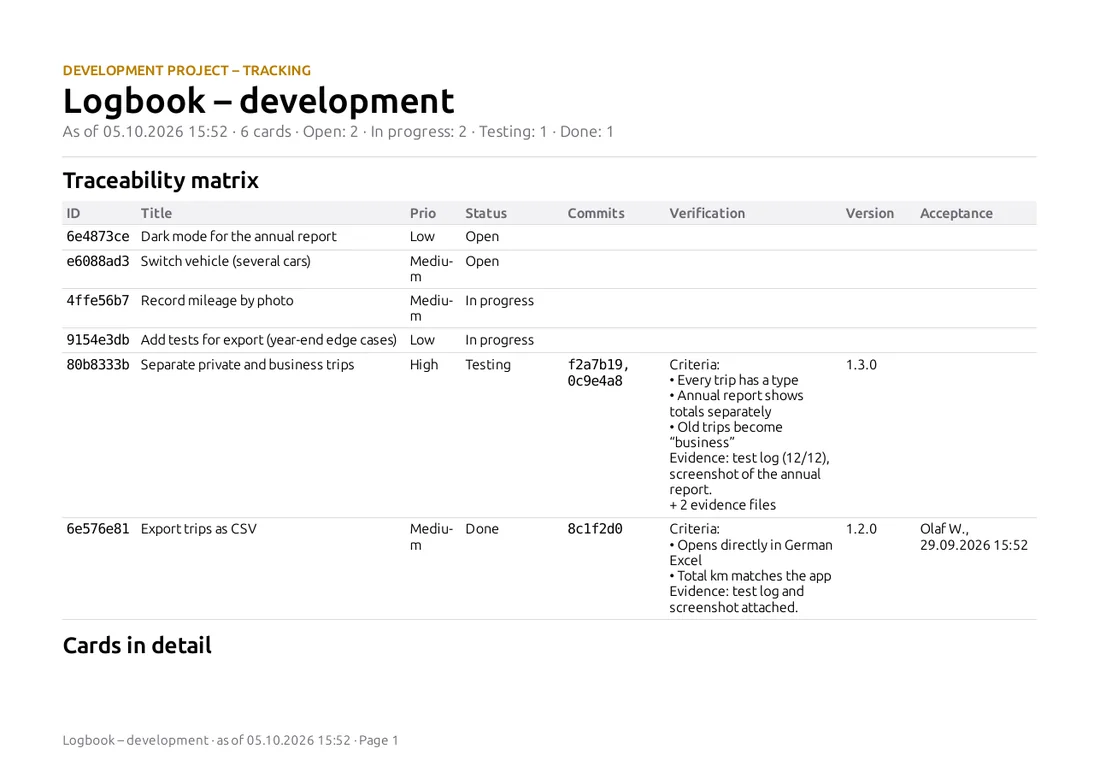Click 'Low' priority of Dark mode row
The height and width of the screenshot is (778, 1100).
[x=422, y=236]
